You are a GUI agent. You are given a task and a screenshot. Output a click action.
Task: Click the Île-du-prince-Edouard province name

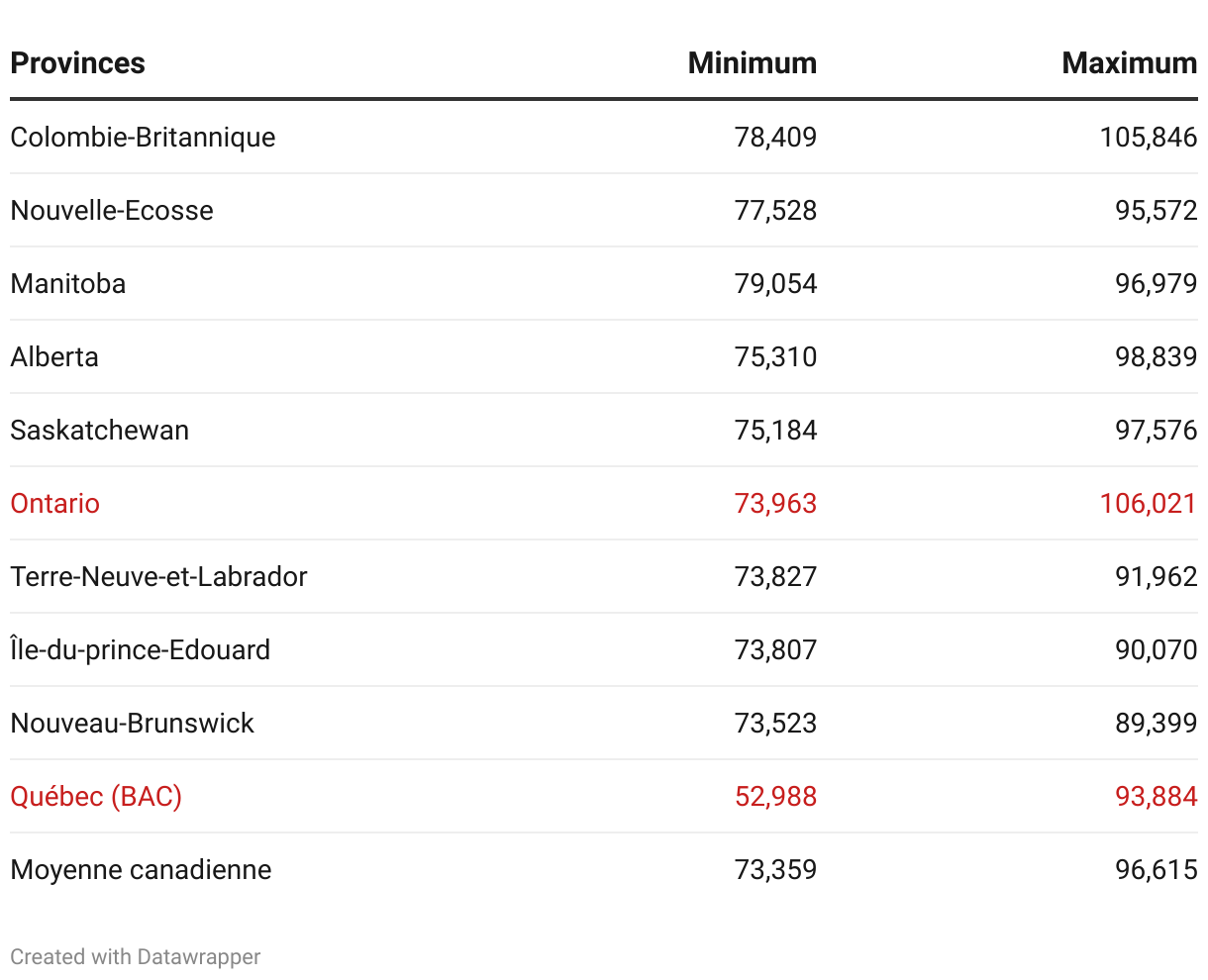tap(140, 649)
